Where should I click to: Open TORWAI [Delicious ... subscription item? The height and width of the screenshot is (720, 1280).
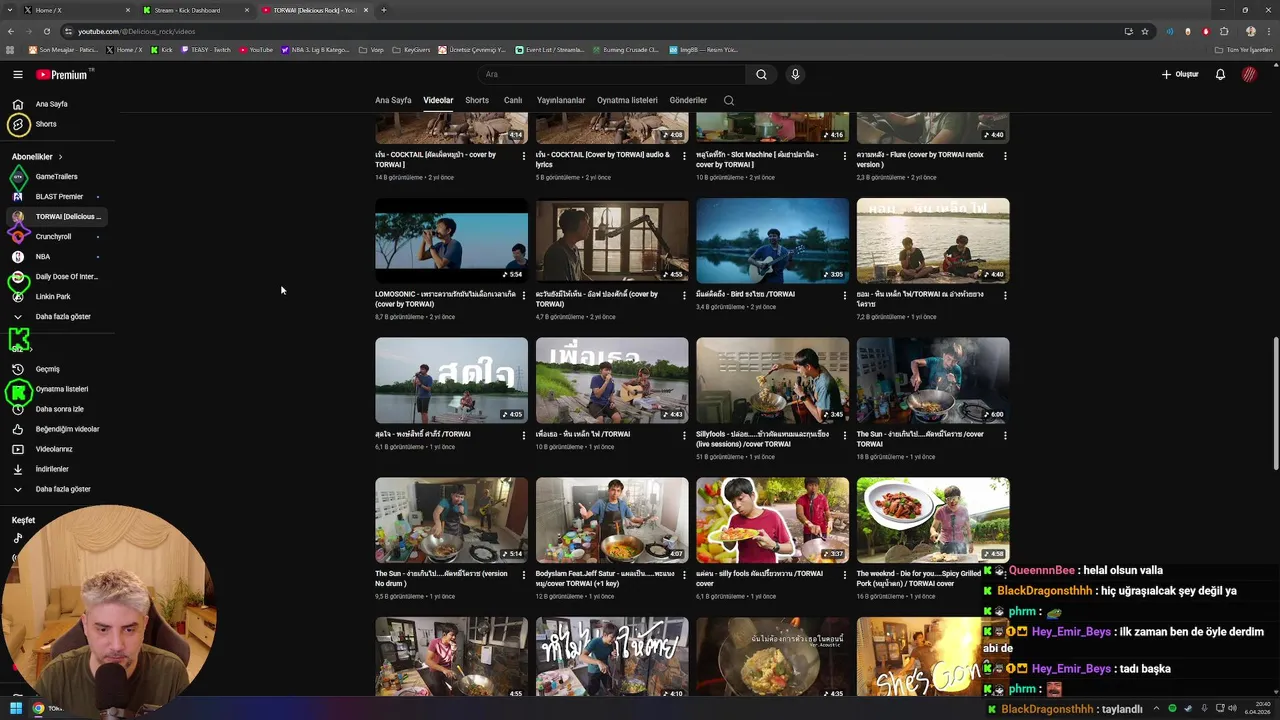(56, 216)
